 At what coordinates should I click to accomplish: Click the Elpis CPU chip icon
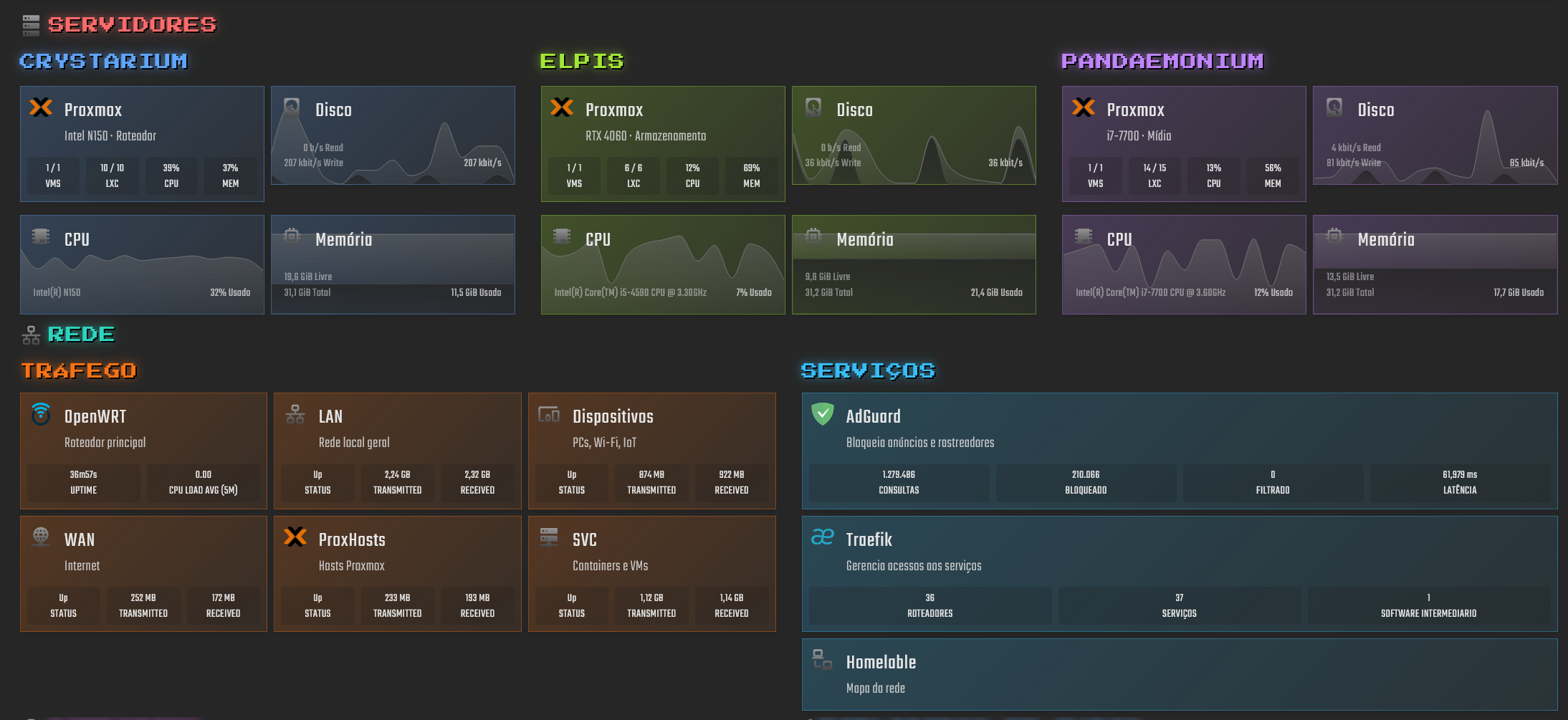coord(562,236)
